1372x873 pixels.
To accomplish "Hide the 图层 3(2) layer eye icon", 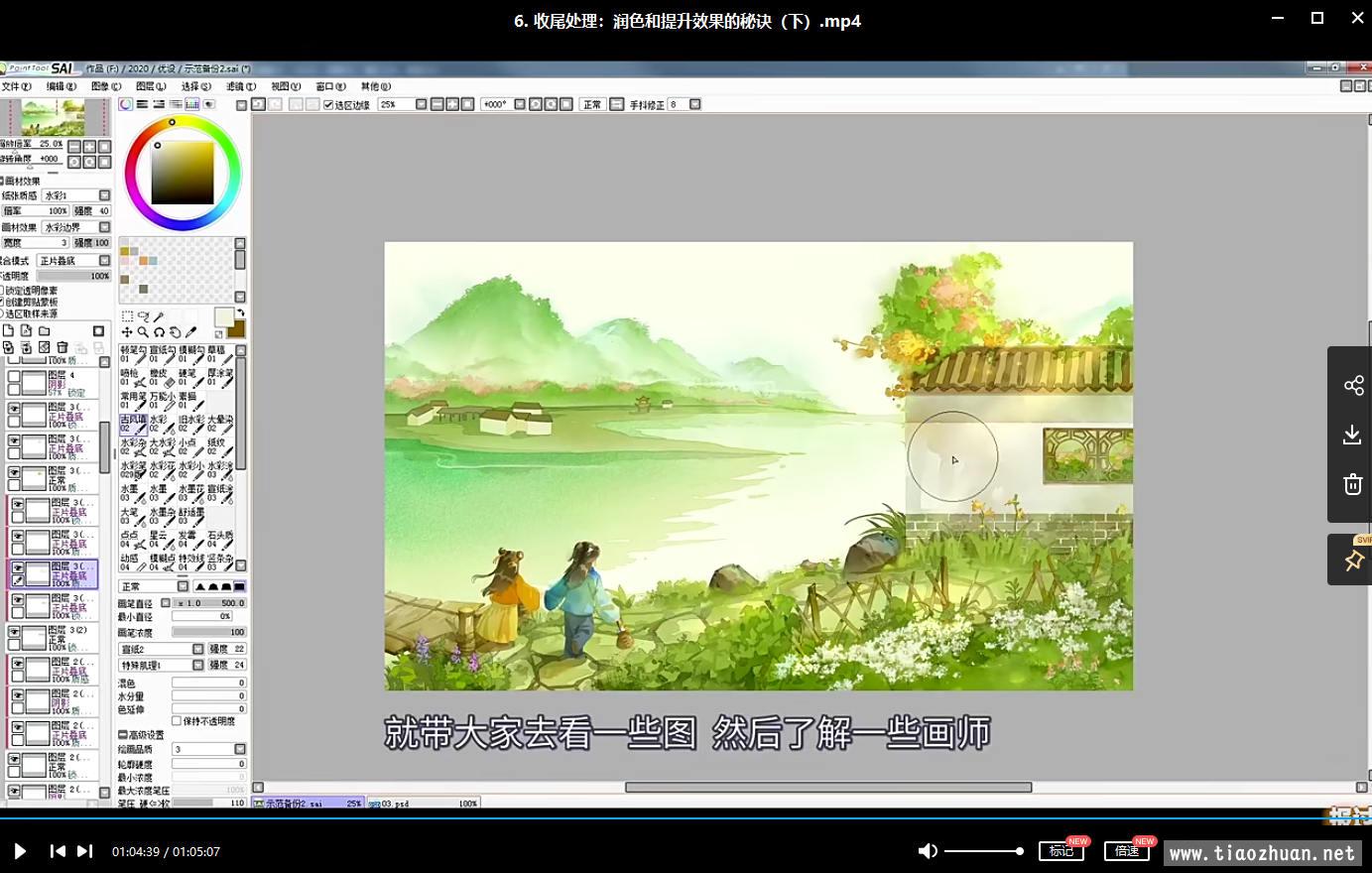I will [x=14, y=631].
